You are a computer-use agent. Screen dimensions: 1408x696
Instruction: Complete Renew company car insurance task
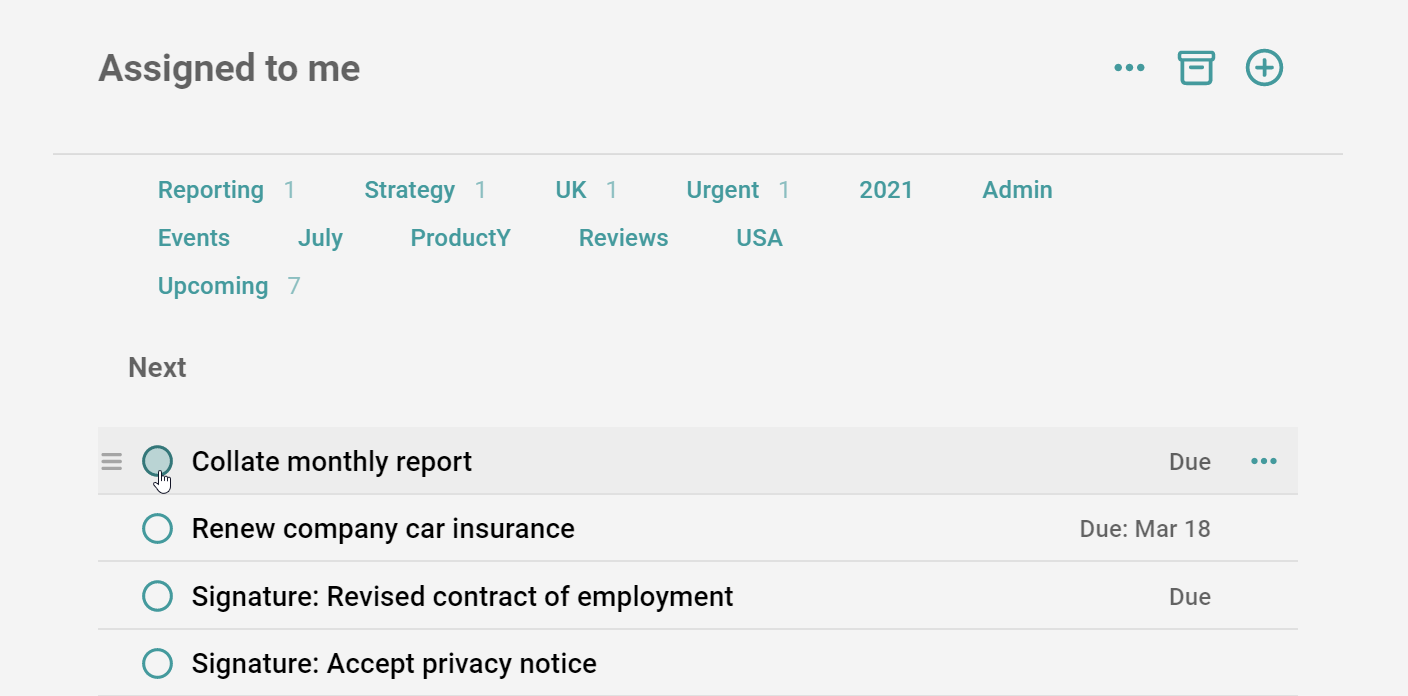coord(158,528)
